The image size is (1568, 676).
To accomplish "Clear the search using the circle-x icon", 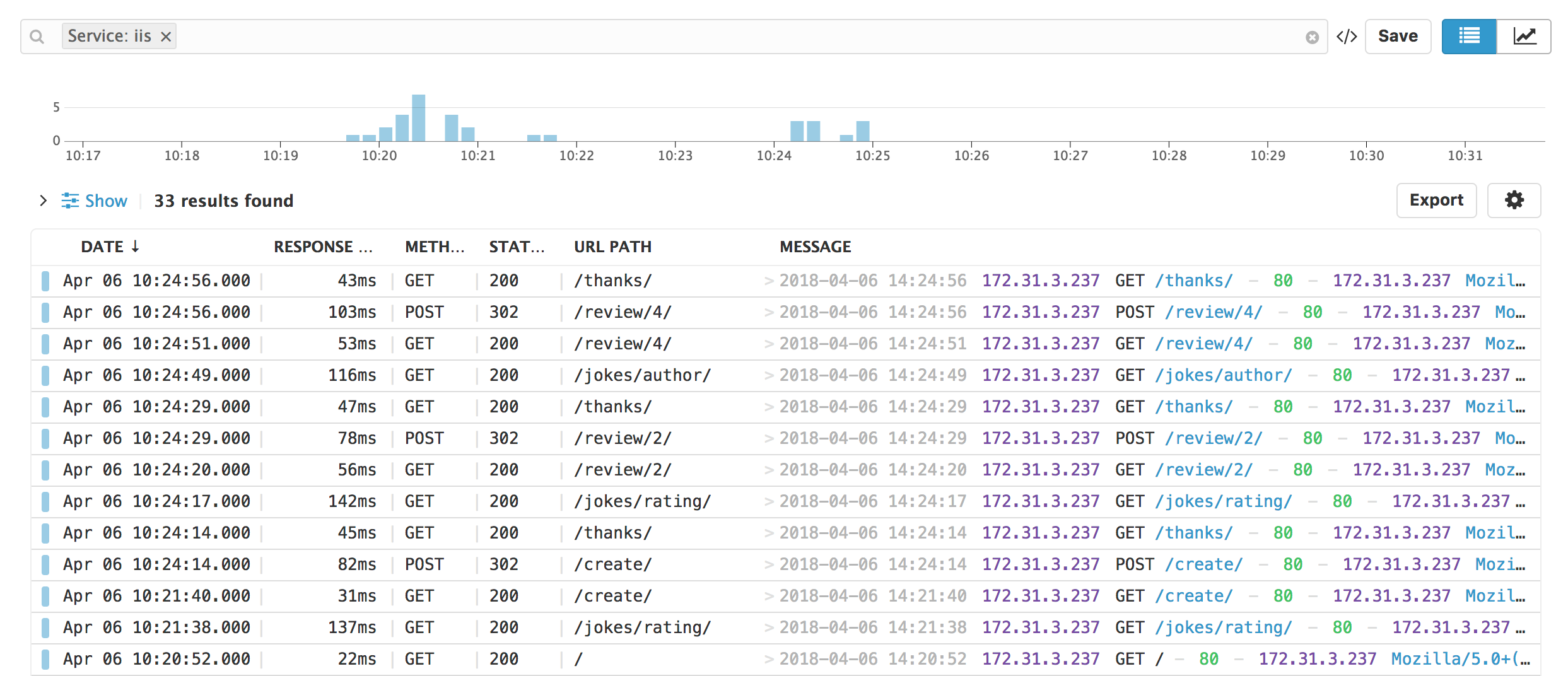I will click(1313, 37).
